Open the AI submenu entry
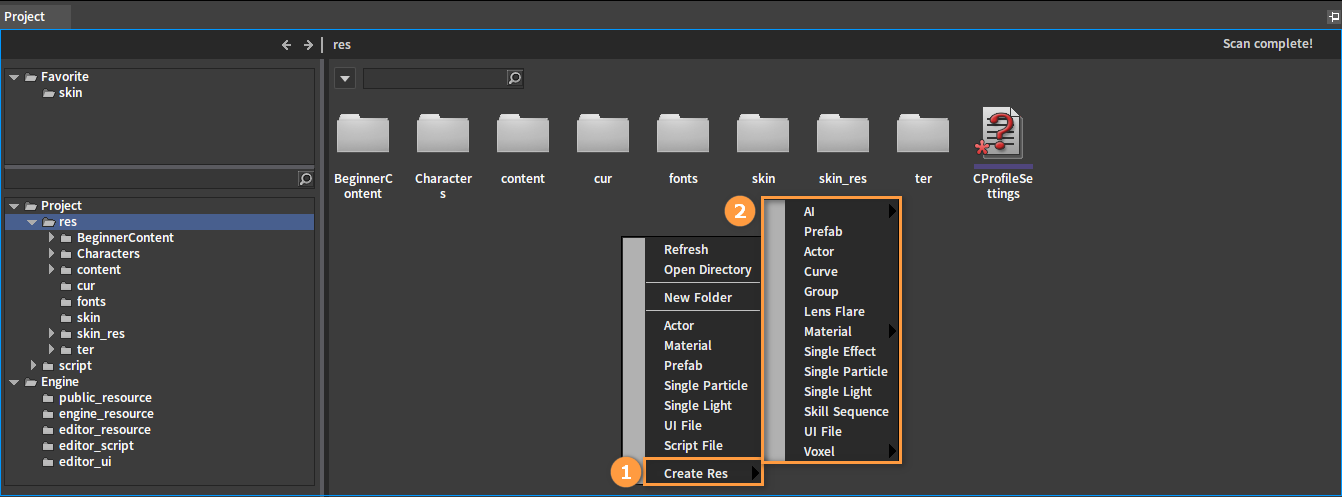This screenshot has height=497, width=1342. pos(843,212)
